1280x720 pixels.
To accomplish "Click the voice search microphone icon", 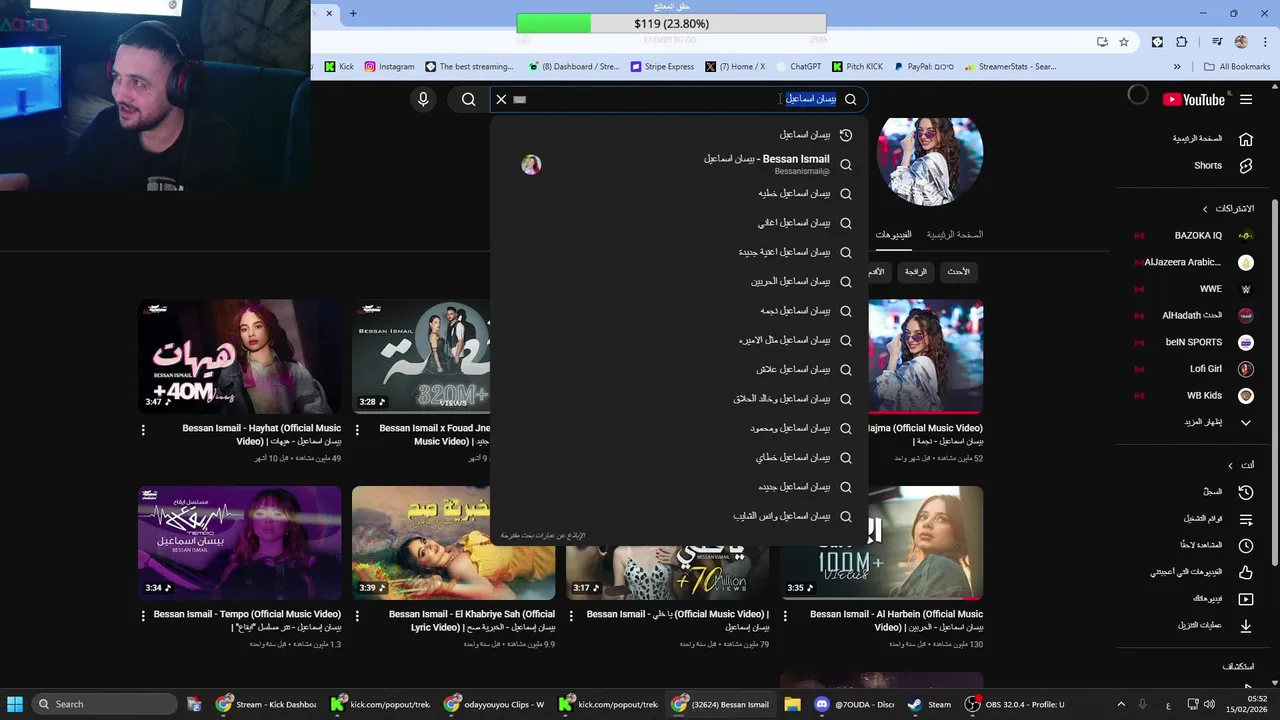I will click(423, 99).
